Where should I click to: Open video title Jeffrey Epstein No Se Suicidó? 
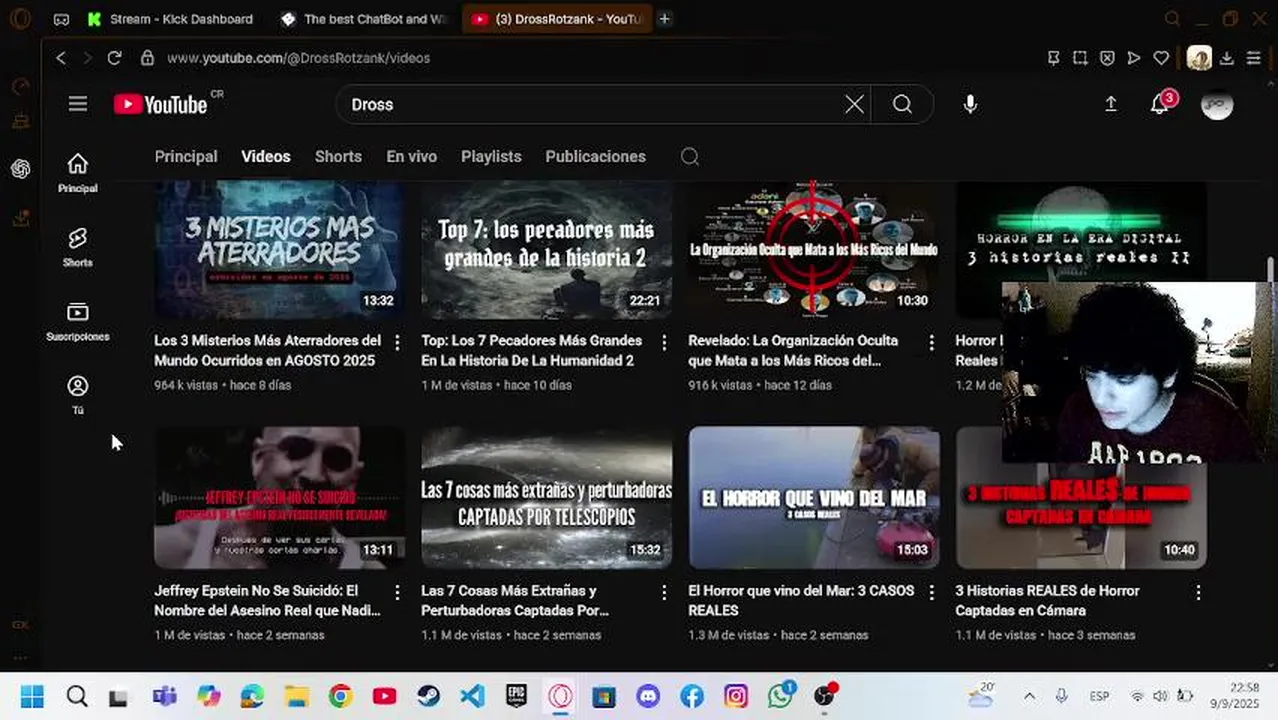click(267, 600)
